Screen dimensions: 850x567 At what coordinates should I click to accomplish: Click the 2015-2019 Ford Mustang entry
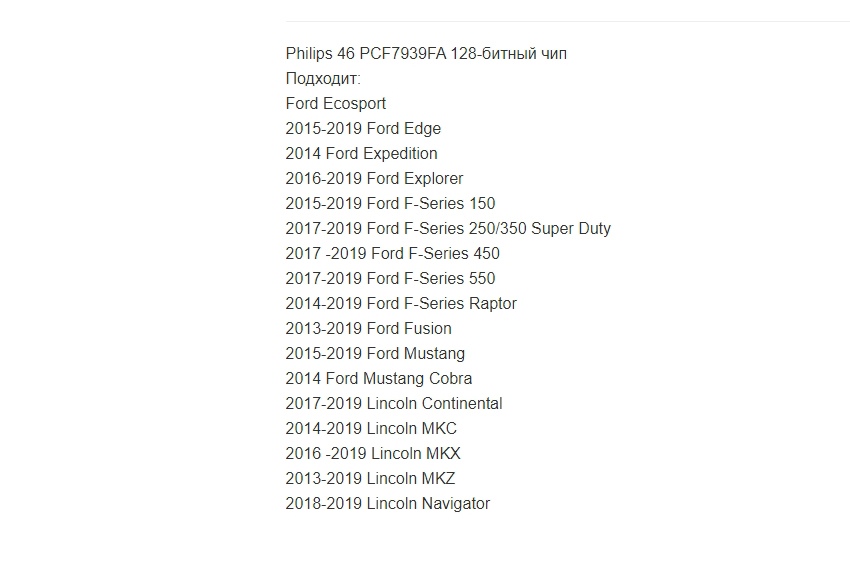[x=375, y=353]
